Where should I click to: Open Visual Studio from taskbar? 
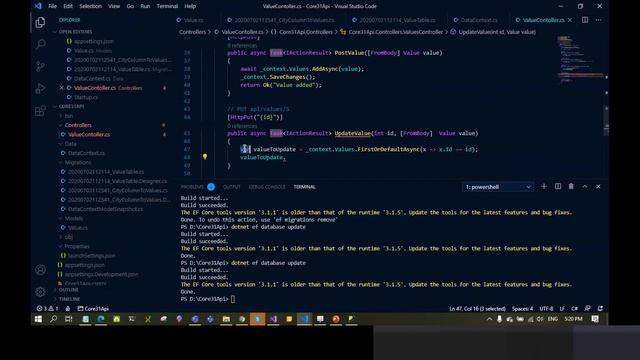coord(273,319)
